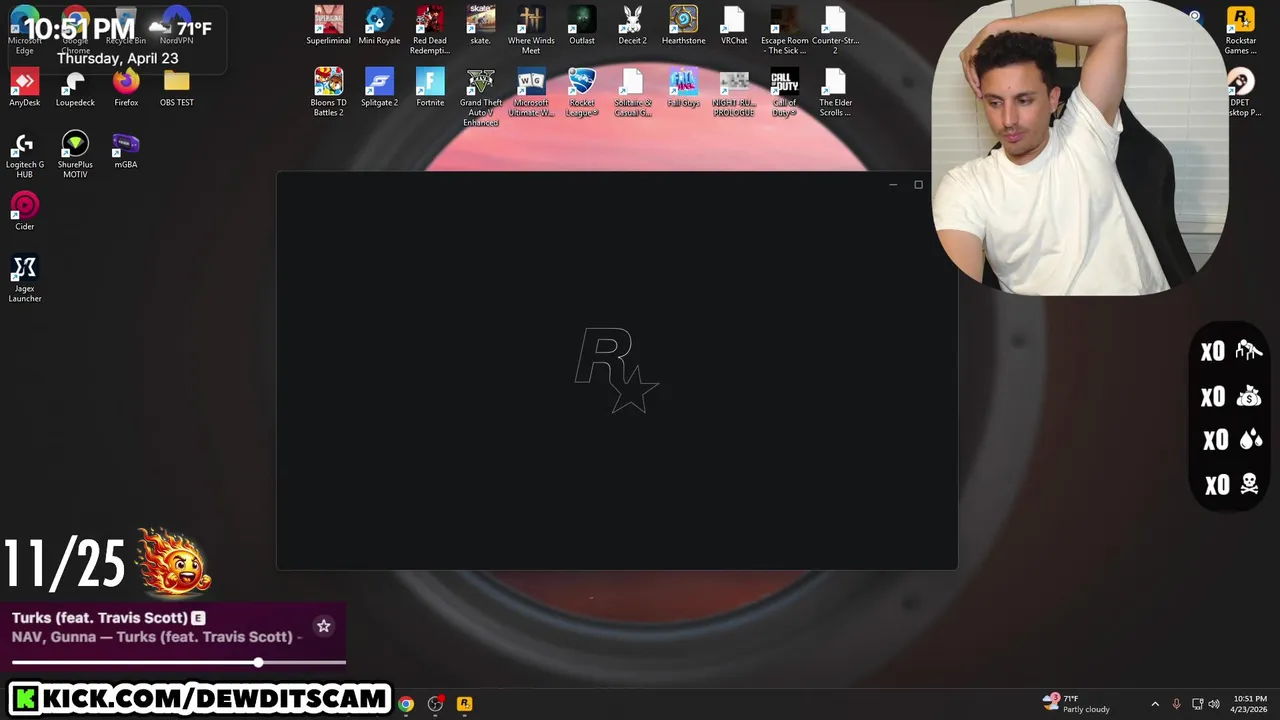Select the VRChat file icon

734,26
